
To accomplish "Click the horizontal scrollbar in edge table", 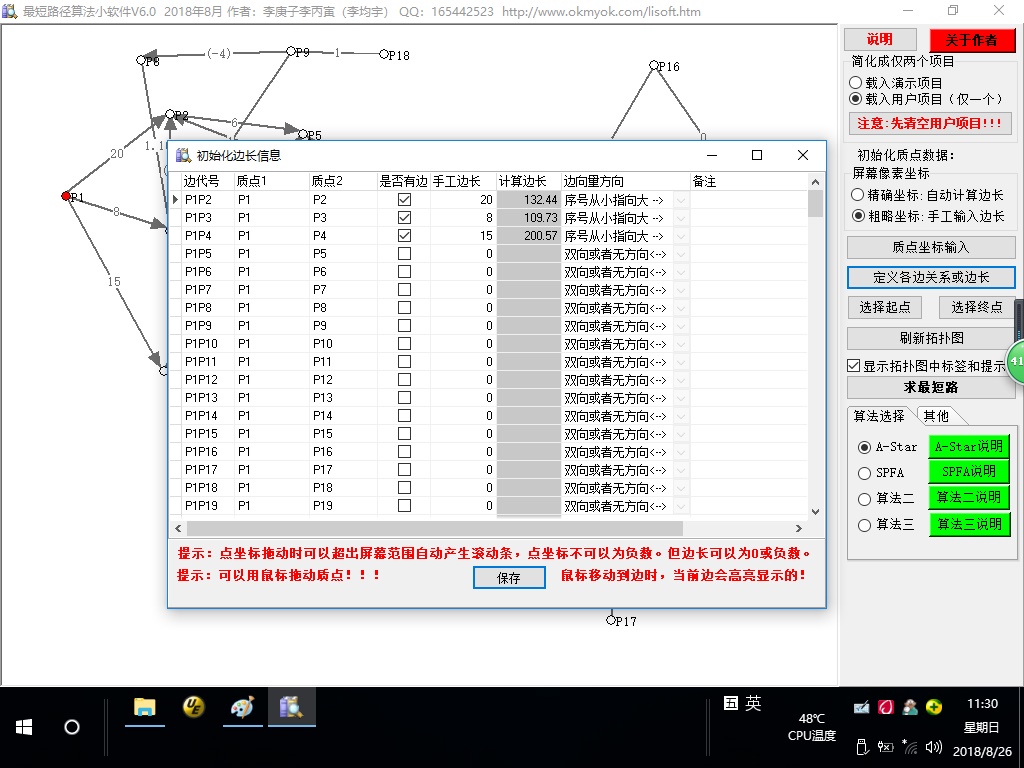I will [434, 528].
